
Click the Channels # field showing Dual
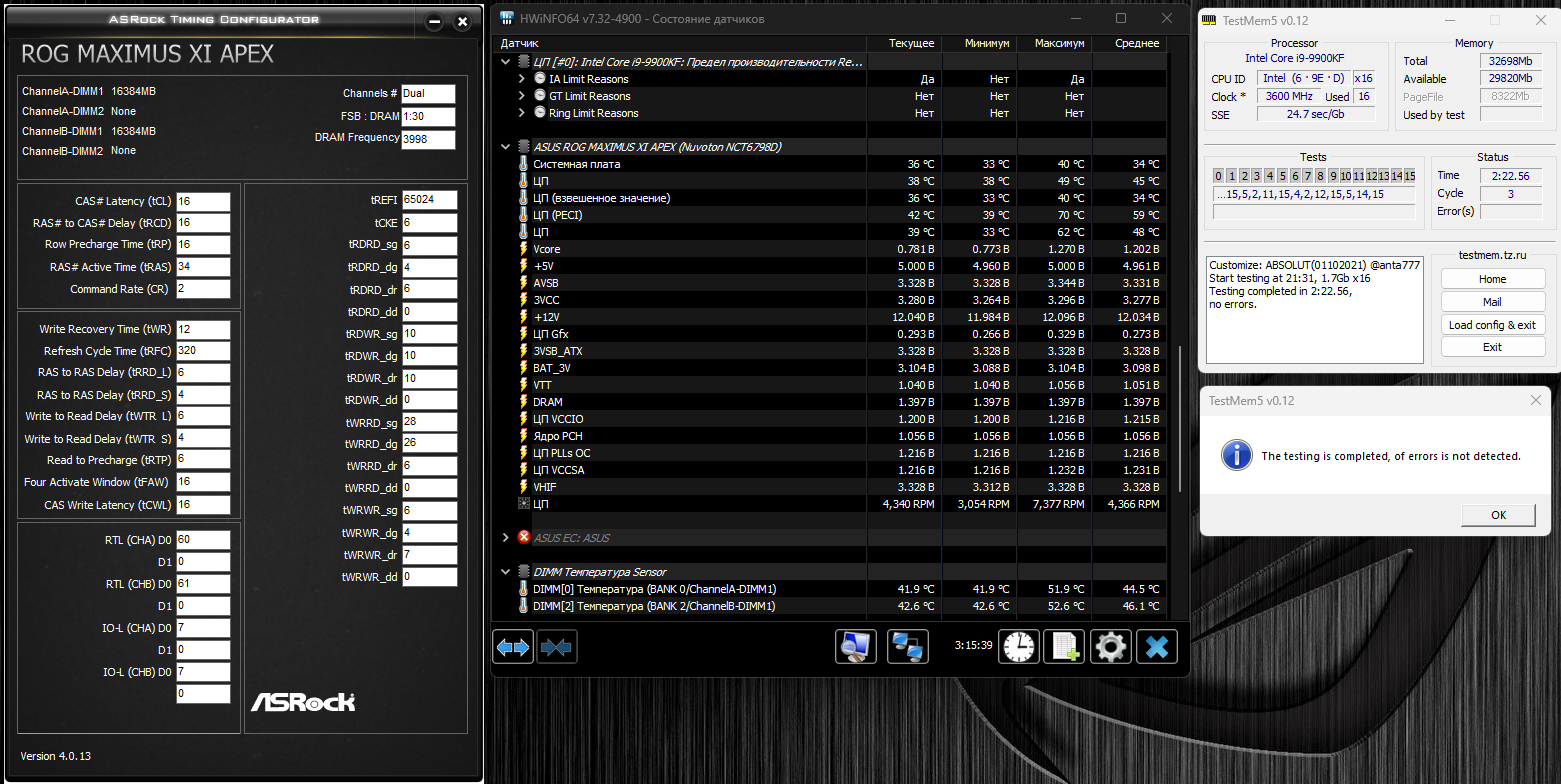tap(428, 93)
